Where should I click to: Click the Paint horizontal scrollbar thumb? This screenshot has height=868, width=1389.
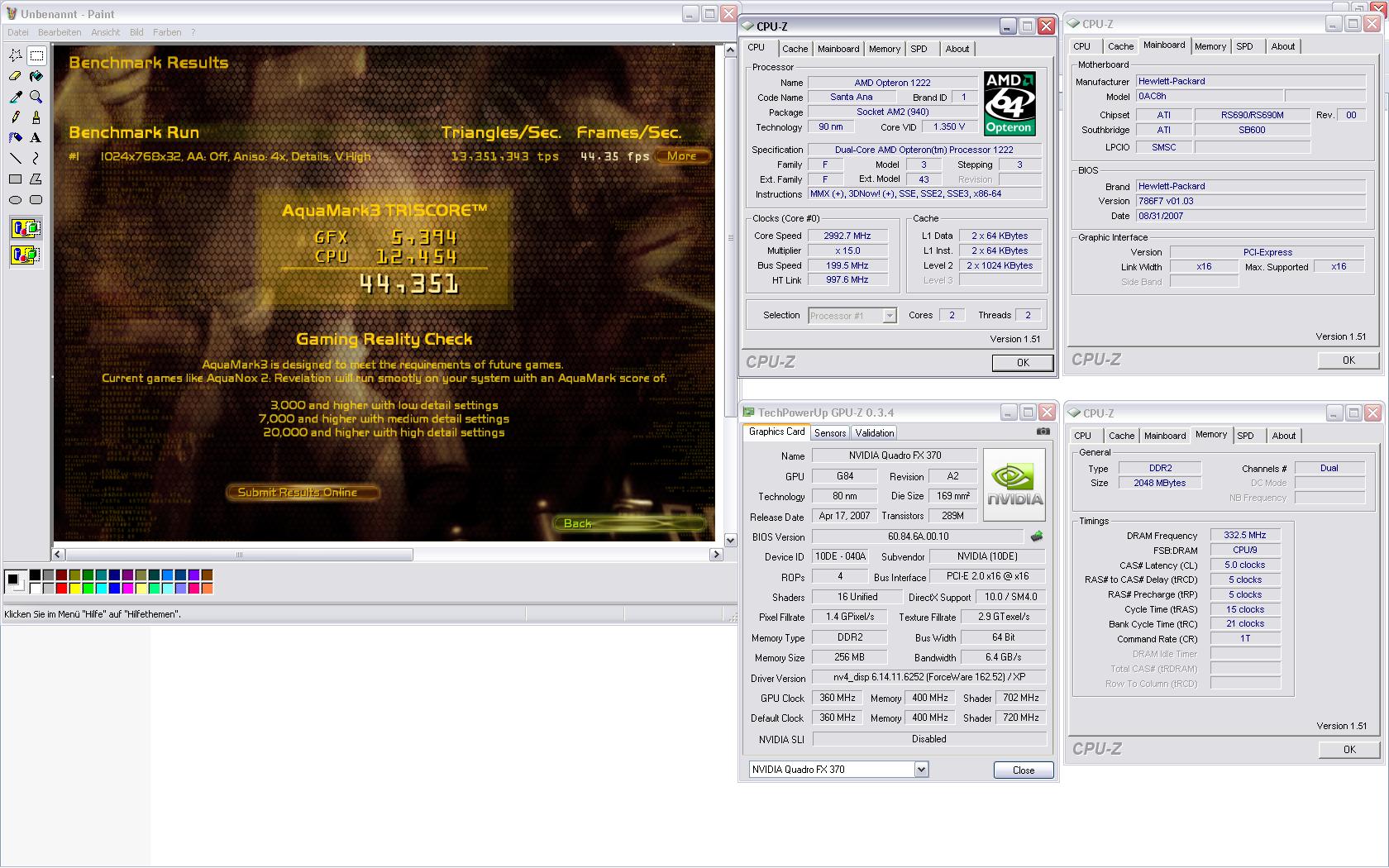click(239, 555)
